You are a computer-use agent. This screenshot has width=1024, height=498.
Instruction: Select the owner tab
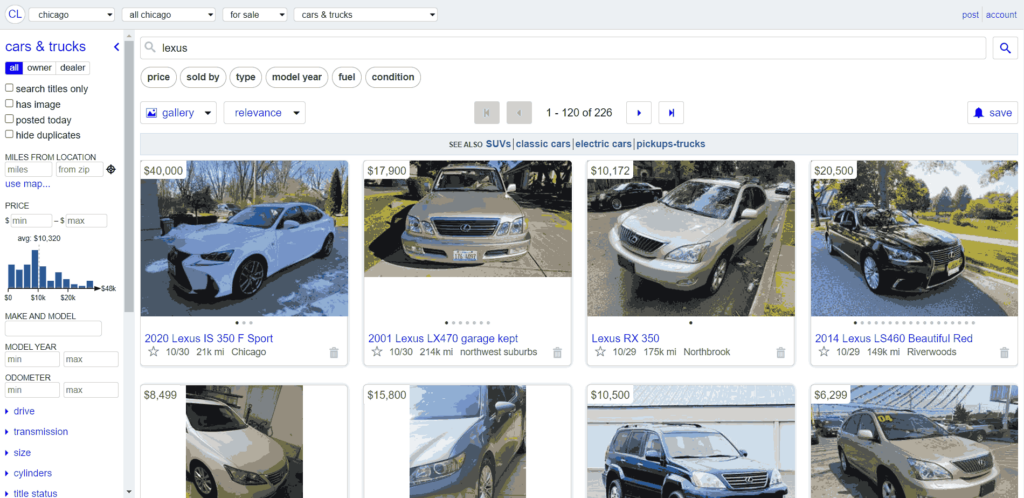tap(39, 68)
